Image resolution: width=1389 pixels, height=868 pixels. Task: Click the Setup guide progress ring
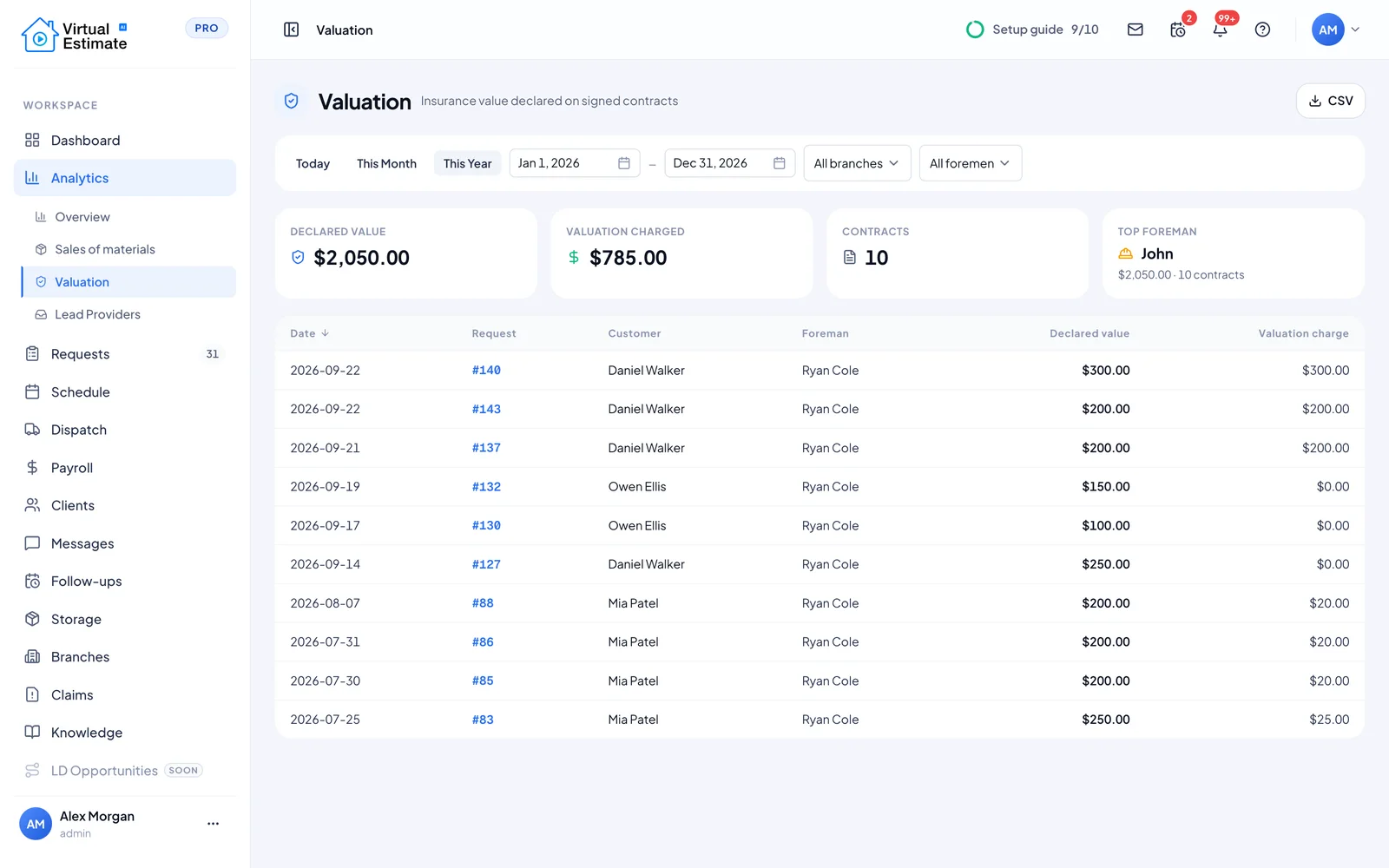(975, 30)
